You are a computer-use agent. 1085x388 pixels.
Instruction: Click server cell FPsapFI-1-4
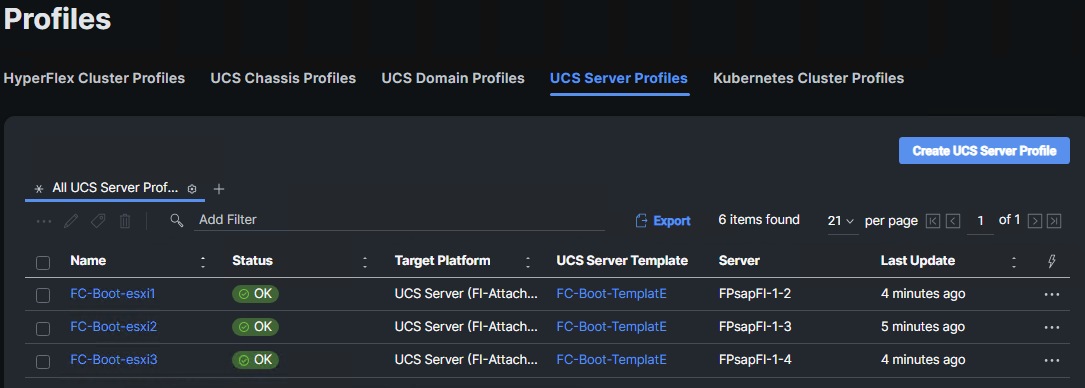point(755,360)
